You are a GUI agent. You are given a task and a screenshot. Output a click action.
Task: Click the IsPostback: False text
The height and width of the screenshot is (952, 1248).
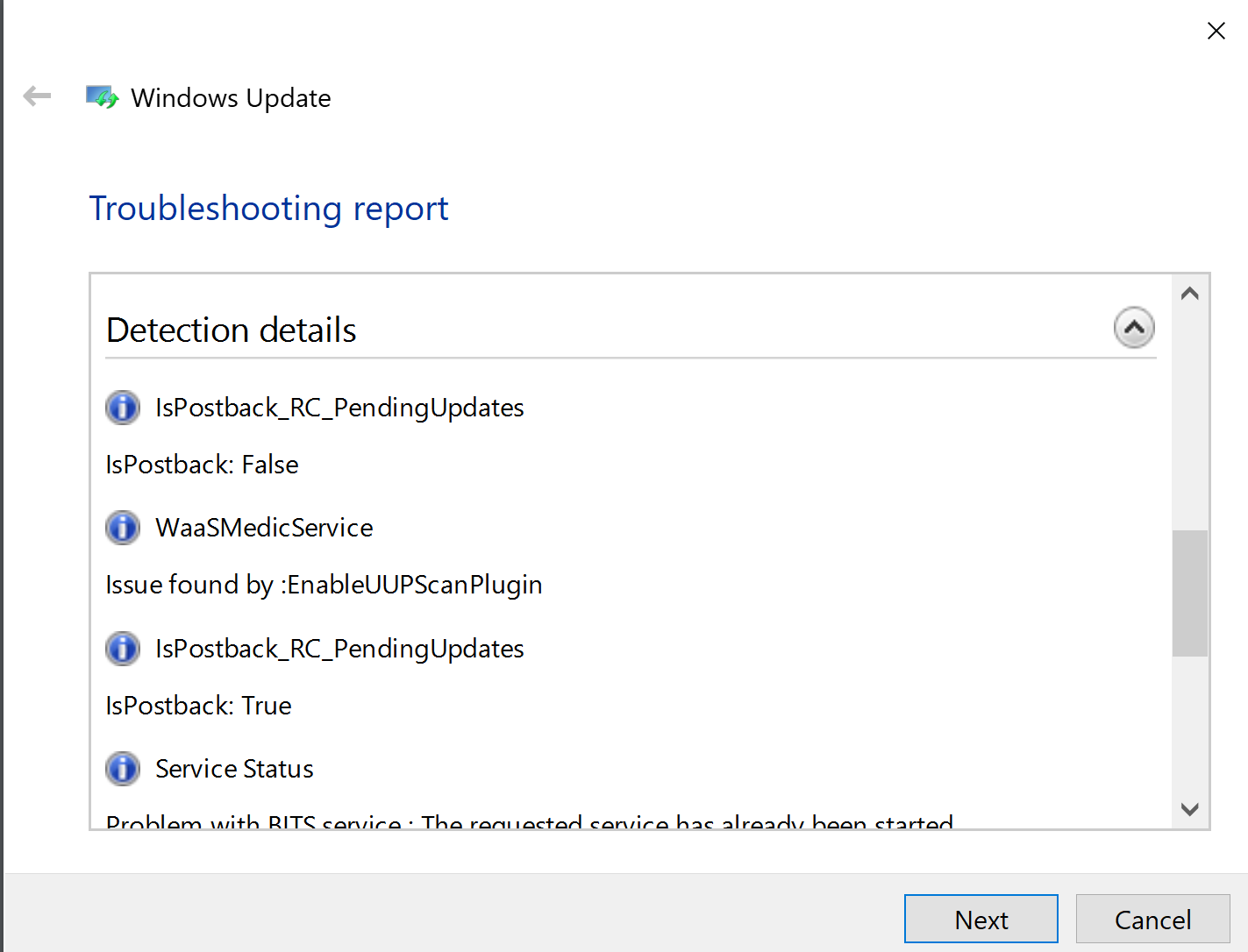pyautogui.click(x=202, y=465)
